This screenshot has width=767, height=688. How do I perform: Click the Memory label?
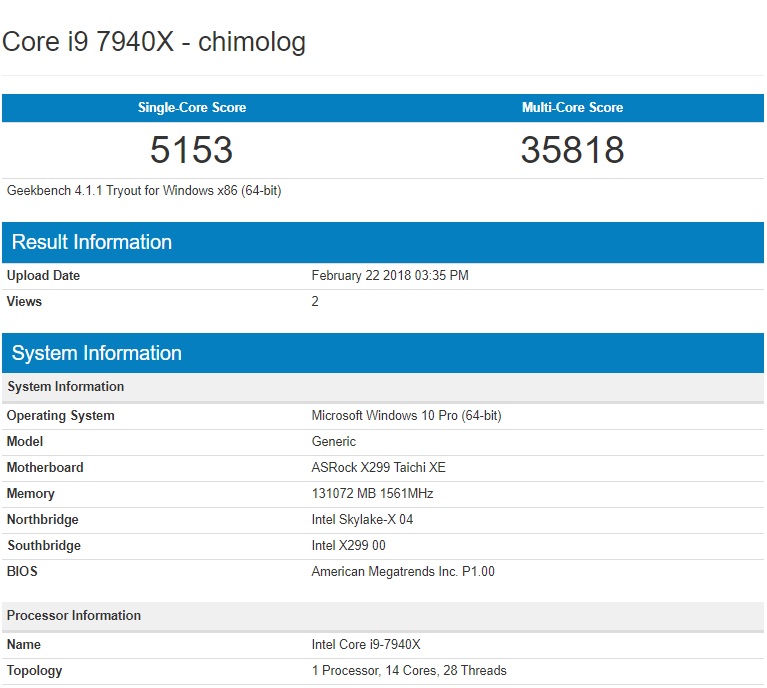(x=30, y=493)
